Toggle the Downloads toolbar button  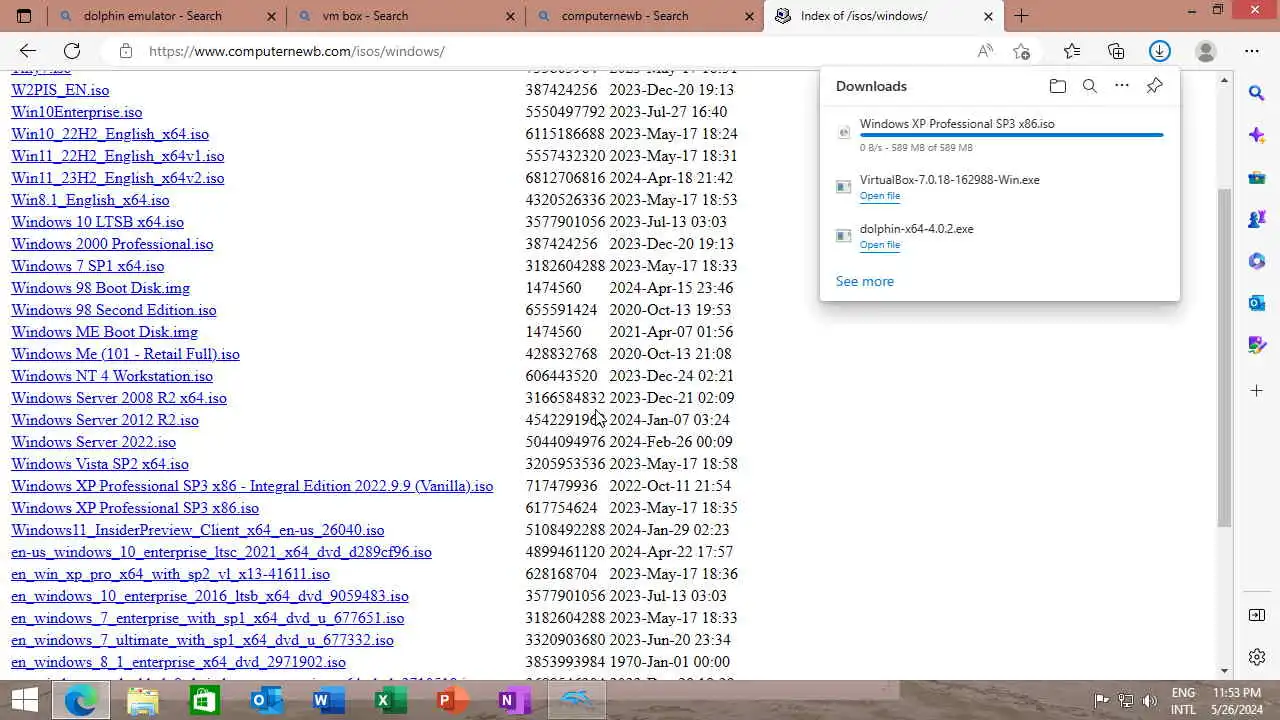[1160, 51]
